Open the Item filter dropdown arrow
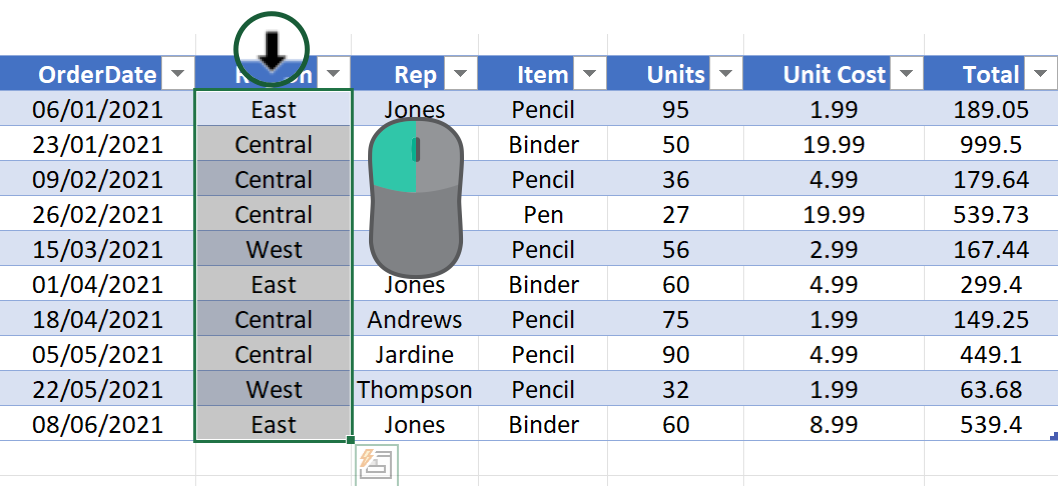Screen dimensions: 1058x486 pos(589,74)
